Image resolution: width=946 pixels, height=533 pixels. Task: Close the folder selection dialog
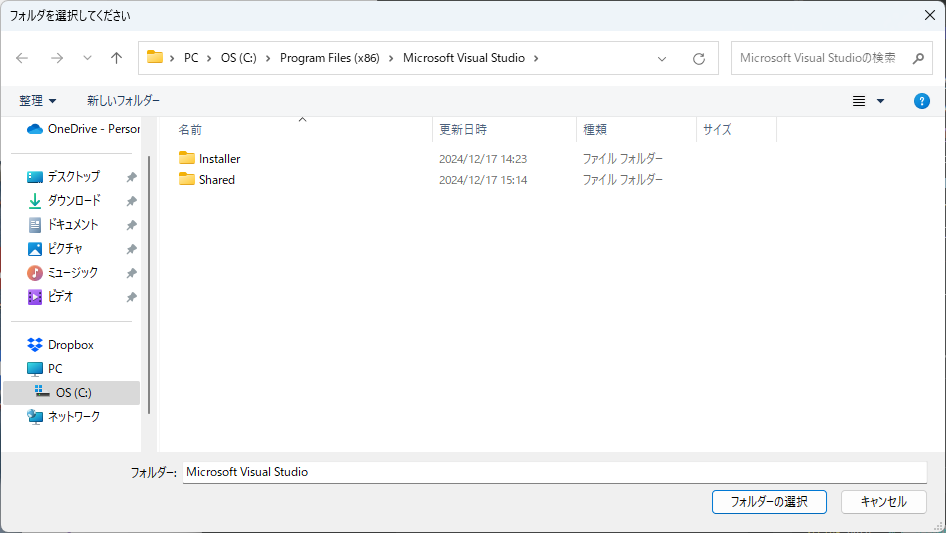(x=930, y=15)
